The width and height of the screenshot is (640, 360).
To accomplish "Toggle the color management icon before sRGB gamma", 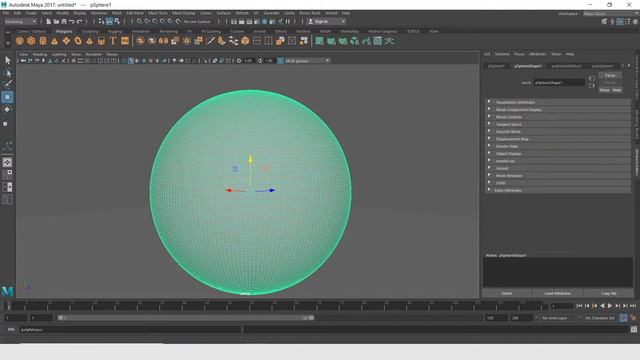I will click(280, 61).
